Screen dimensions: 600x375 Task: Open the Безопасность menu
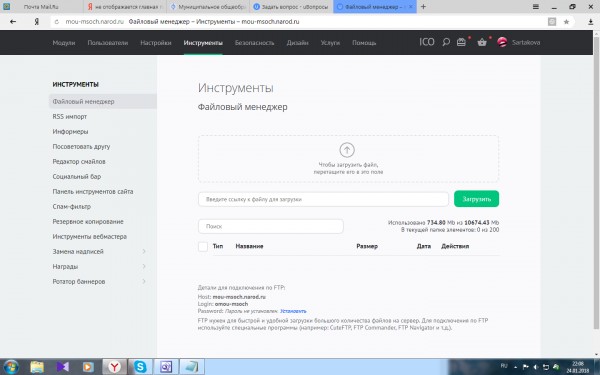pos(254,42)
